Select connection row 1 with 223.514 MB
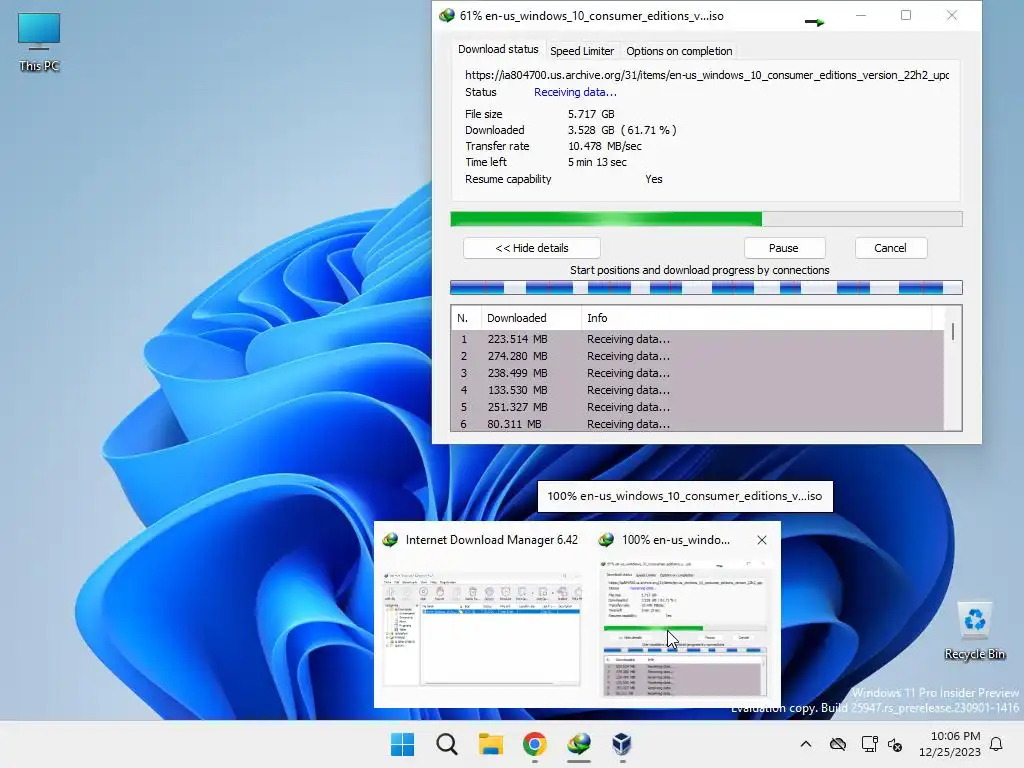The width and height of the screenshot is (1024, 768). point(697,339)
